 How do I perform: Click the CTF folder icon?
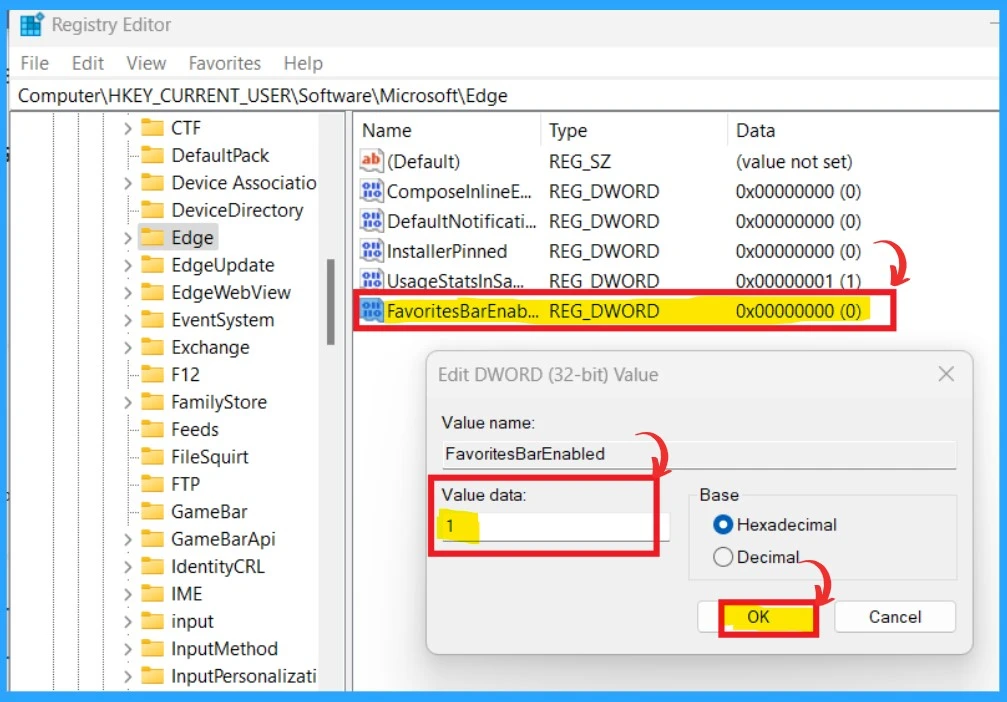(152, 128)
